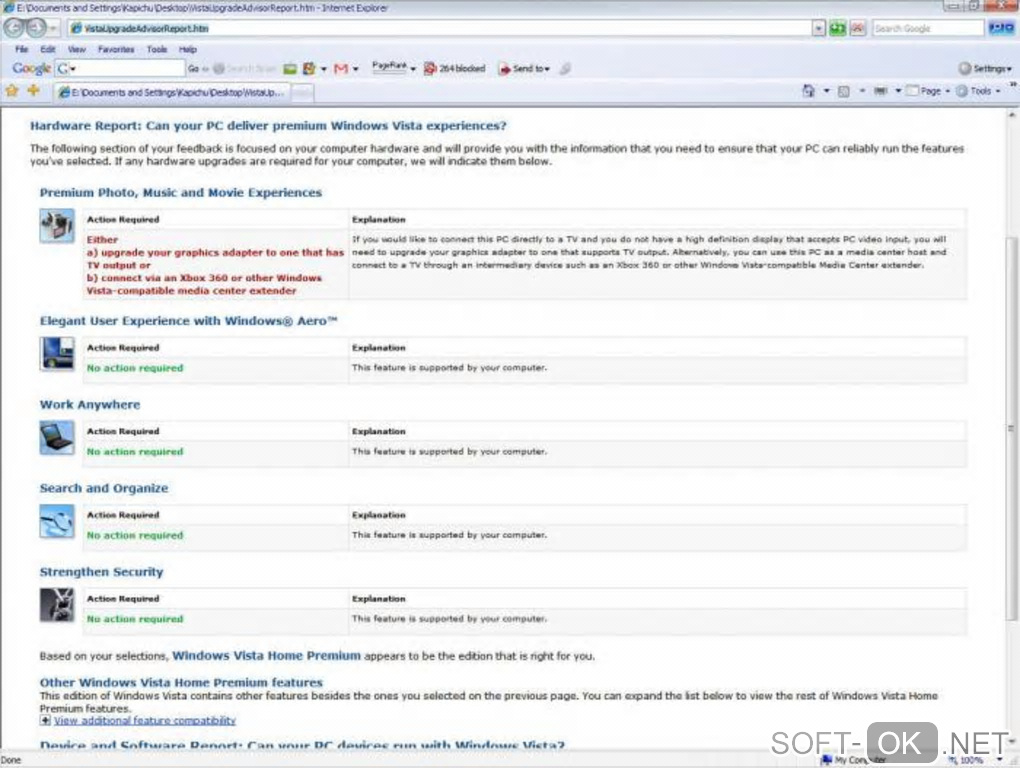Click the Search Google box at top right
Viewport: 1020px width, 768px height.
pos(927,29)
